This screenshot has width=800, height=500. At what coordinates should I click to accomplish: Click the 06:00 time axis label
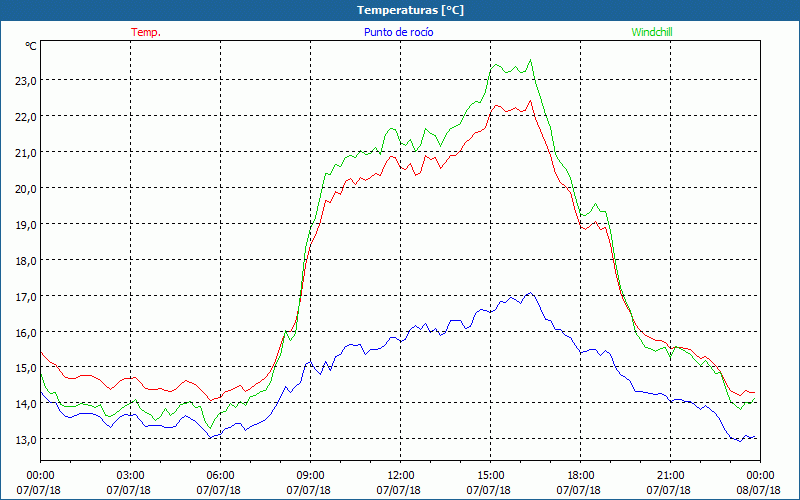(220, 476)
